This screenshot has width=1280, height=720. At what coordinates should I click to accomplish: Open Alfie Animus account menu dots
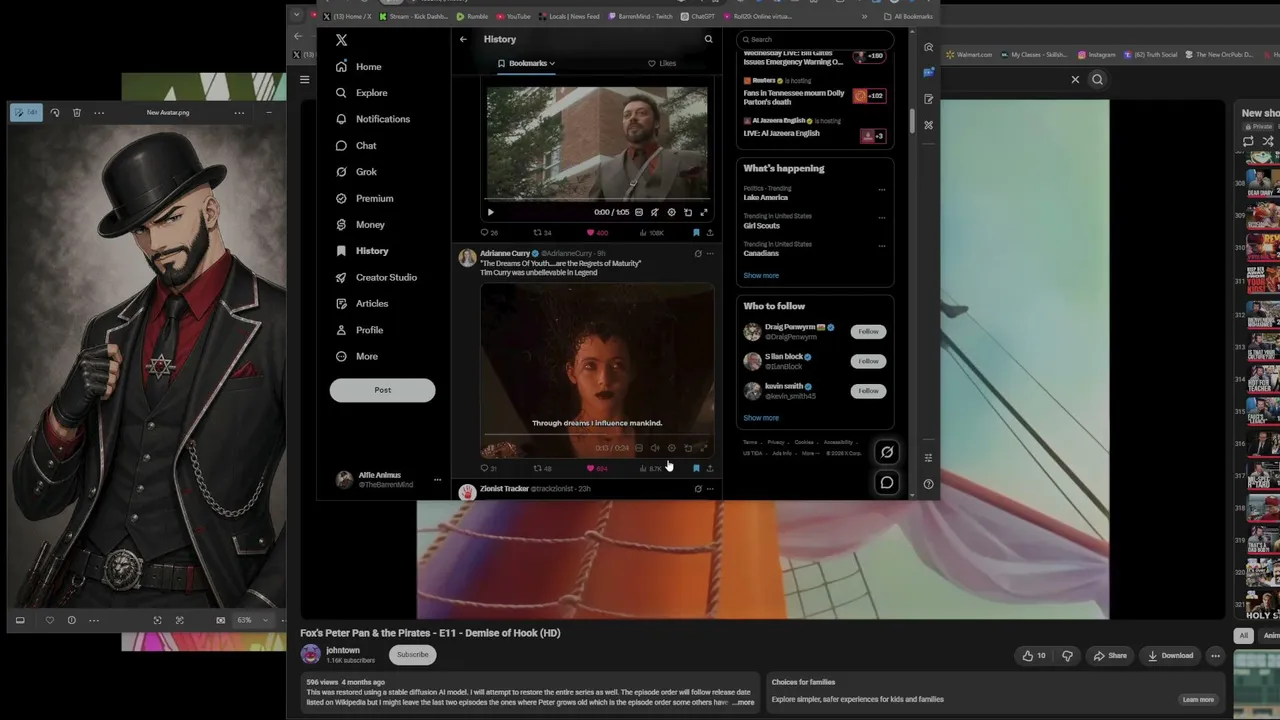coord(437,480)
